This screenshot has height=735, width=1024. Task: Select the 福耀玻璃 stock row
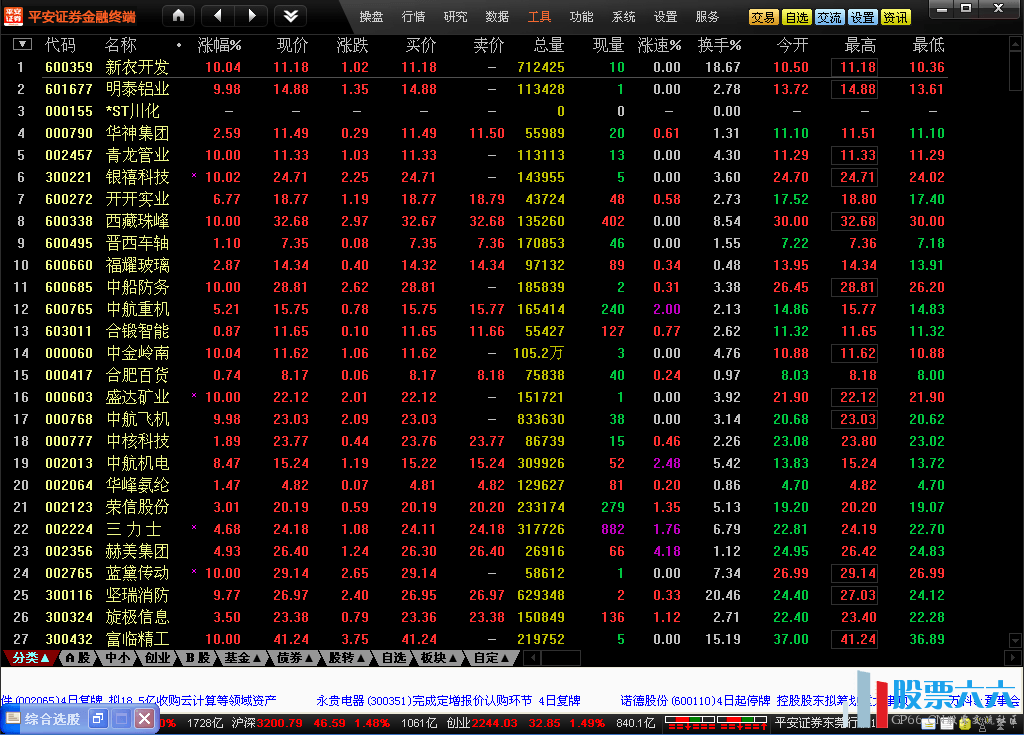[x=137, y=265]
